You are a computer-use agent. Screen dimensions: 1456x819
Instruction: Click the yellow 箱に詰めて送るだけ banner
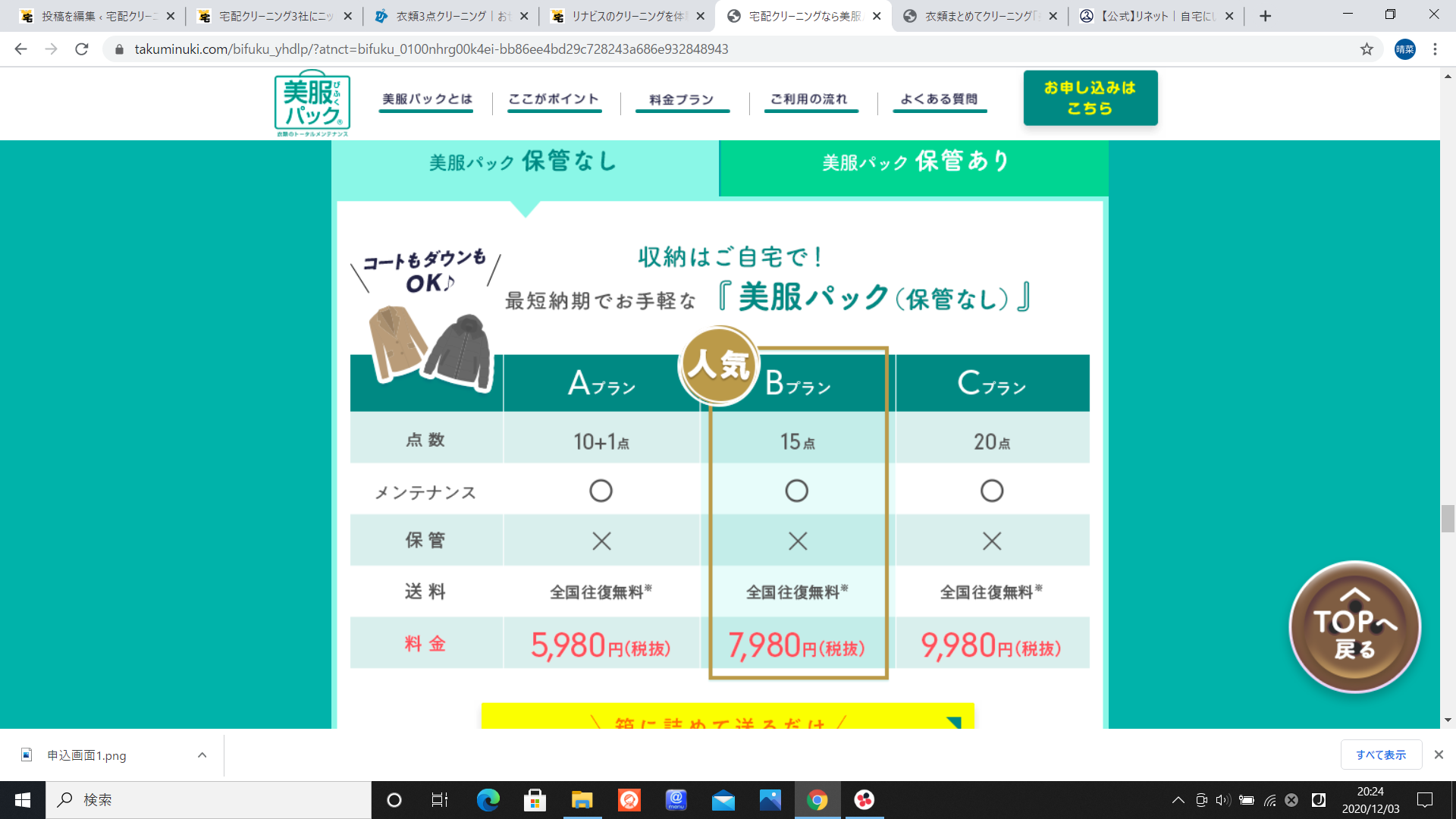click(728, 717)
